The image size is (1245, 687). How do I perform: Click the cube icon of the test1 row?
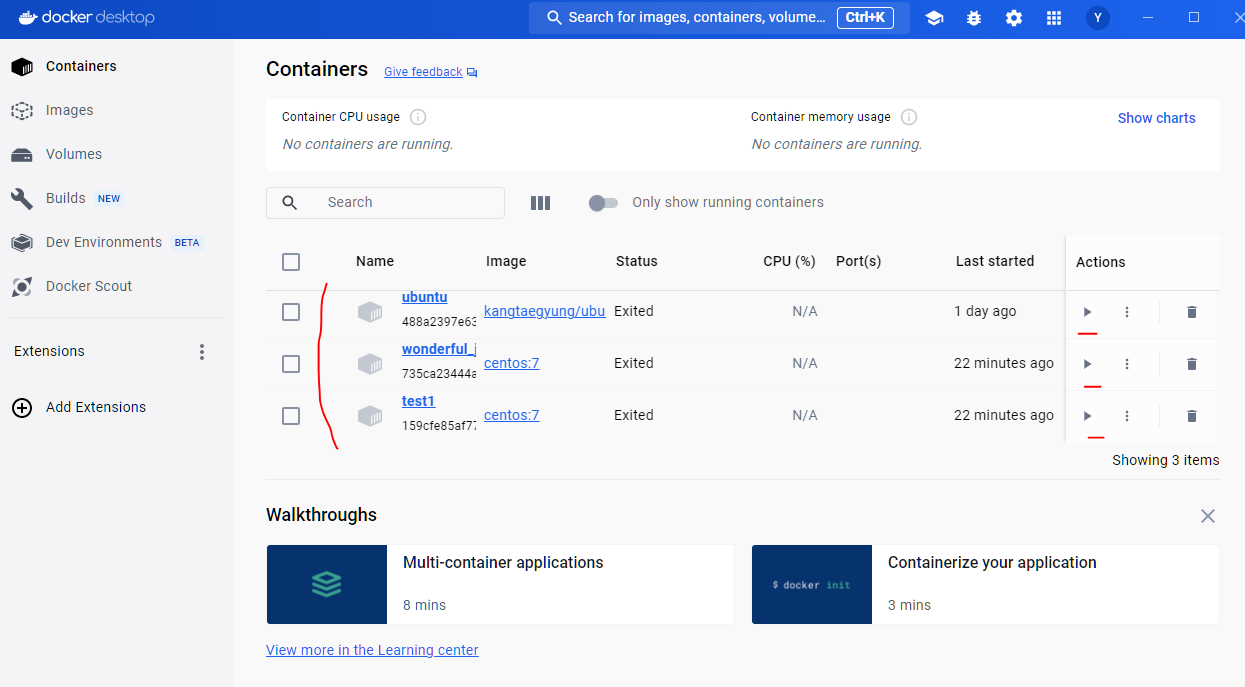[370, 416]
